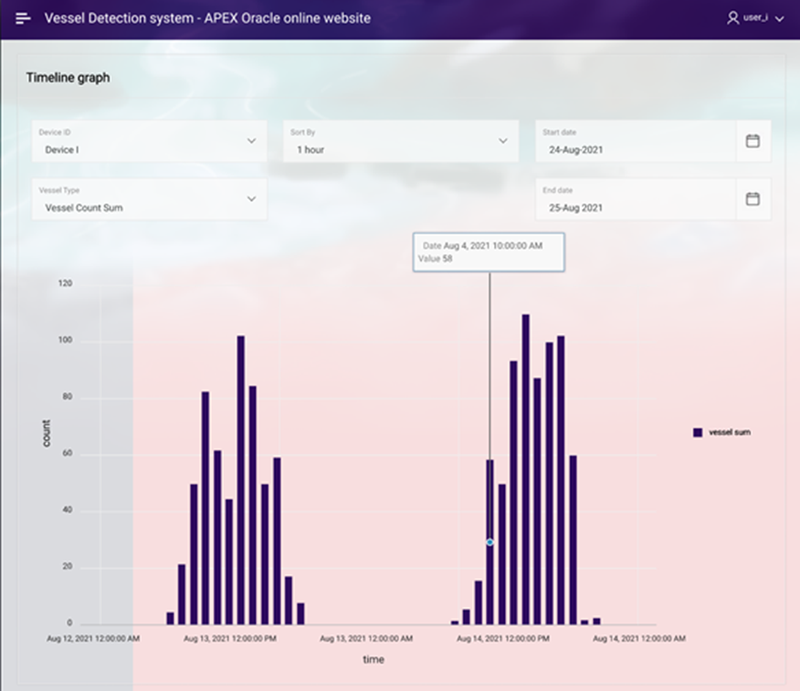The width and height of the screenshot is (800, 691).
Task: Click the vessel sum legend label
Action: point(729,432)
